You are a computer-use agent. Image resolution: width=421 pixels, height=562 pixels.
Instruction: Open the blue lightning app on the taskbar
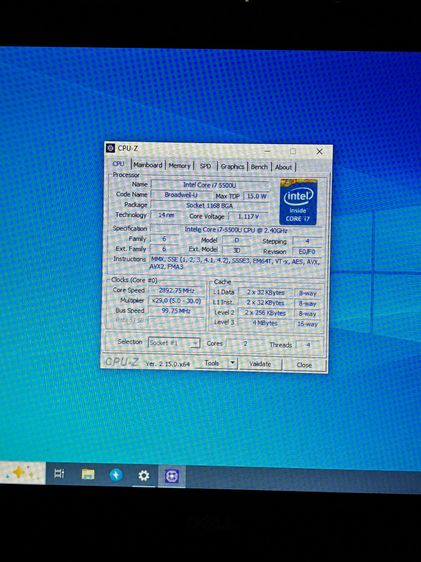(116, 475)
